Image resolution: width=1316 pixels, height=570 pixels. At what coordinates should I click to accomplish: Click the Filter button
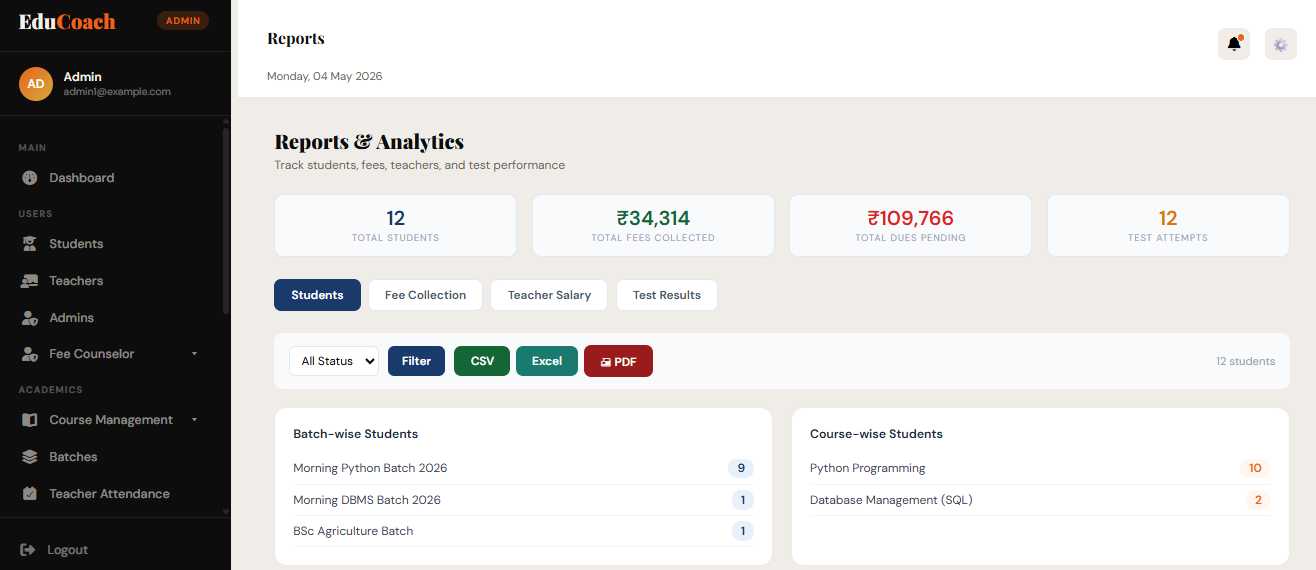pos(416,361)
